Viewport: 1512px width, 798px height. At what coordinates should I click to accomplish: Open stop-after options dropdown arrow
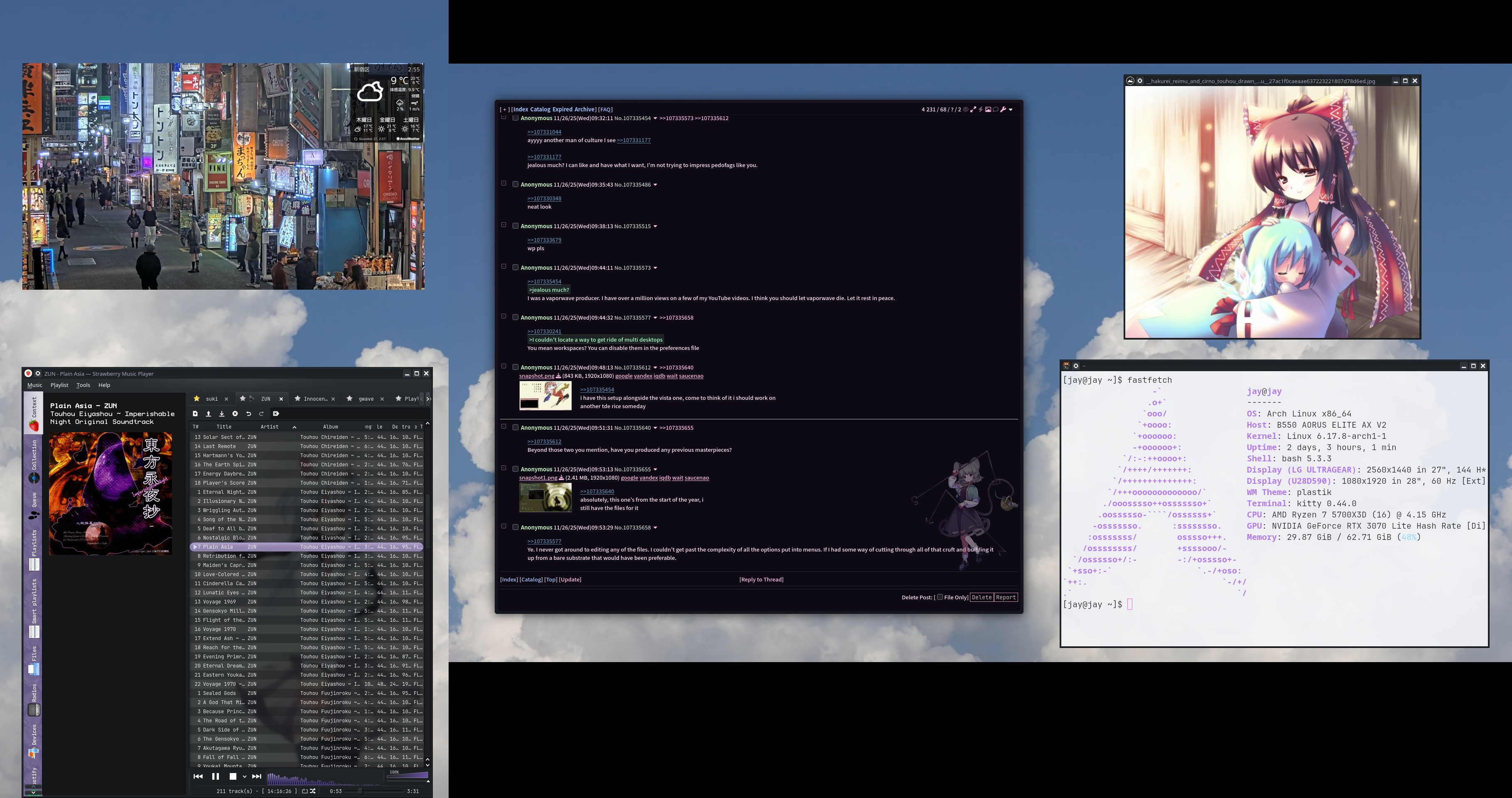pyautogui.click(x=244, y=777)
